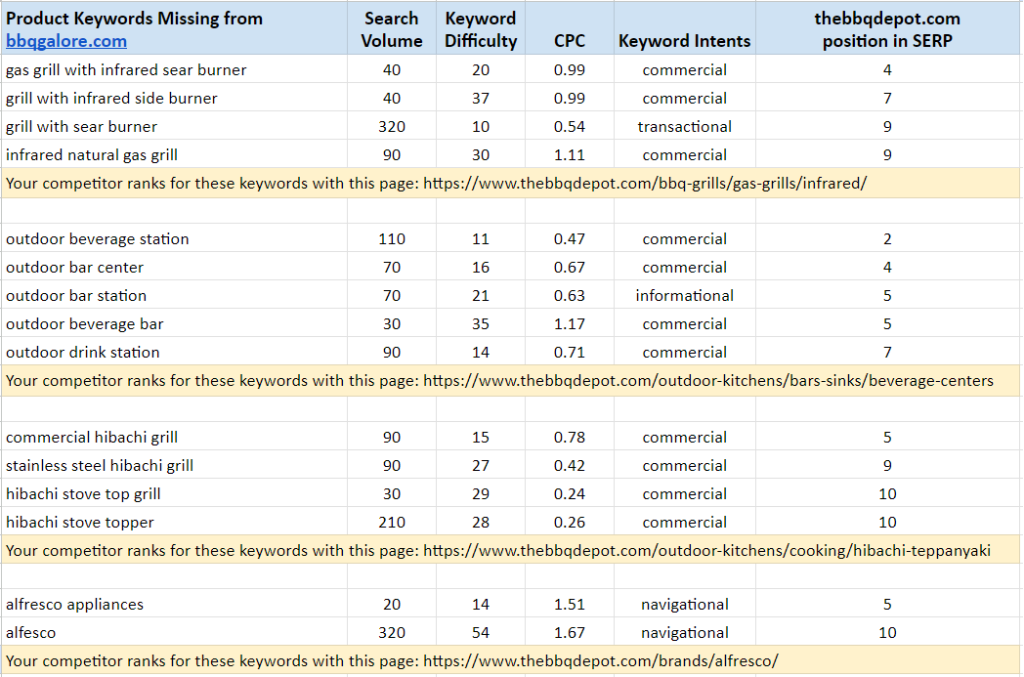
Task: Click the informational intent cell for outdoor bar station
Action: tap(684, 295)
